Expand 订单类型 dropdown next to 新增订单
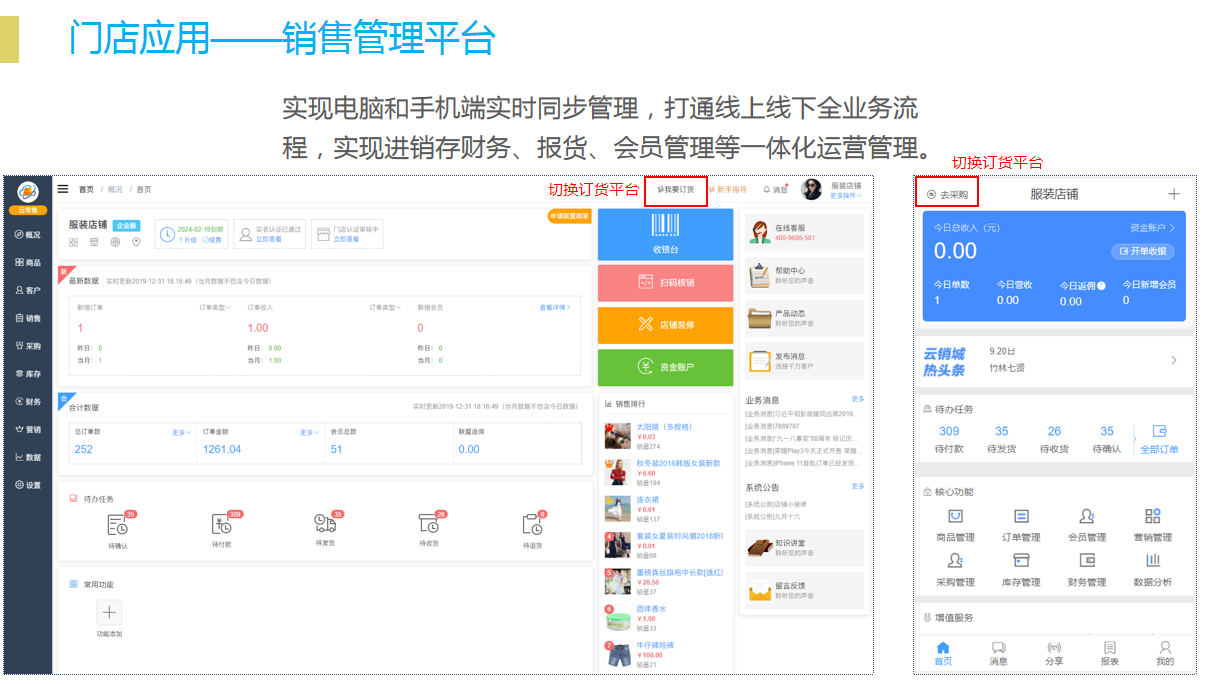This screenshot has width=1211, height=684. (x=215, y=307)
